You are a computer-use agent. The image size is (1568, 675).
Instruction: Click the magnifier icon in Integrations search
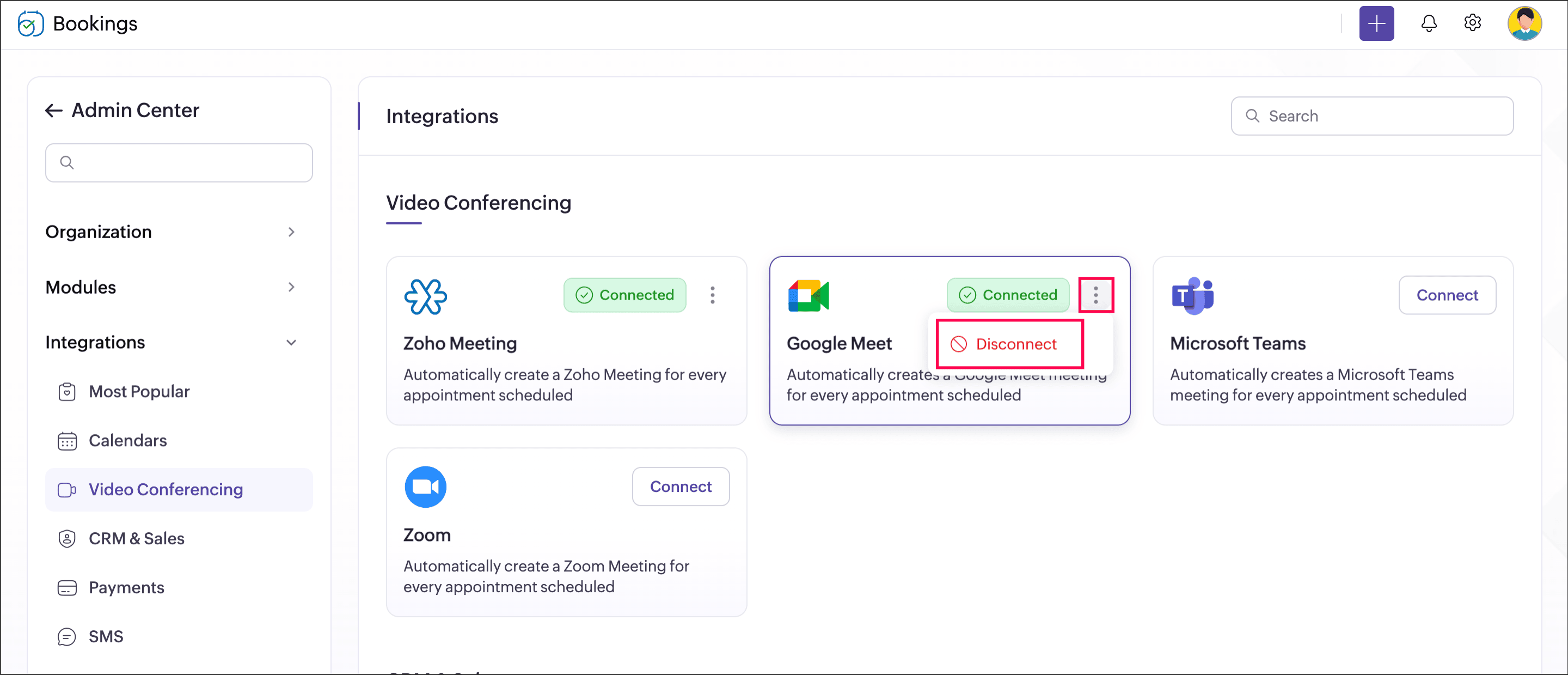click(1252, 115)
